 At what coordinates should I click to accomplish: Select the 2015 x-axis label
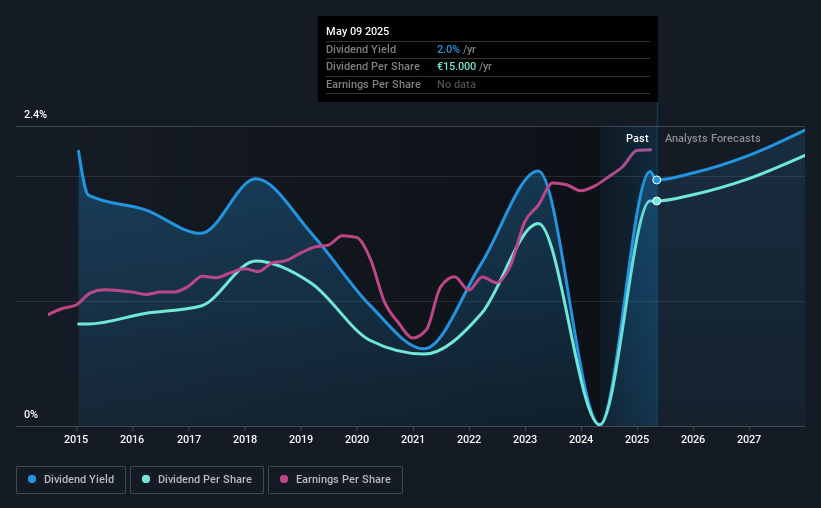76,439
